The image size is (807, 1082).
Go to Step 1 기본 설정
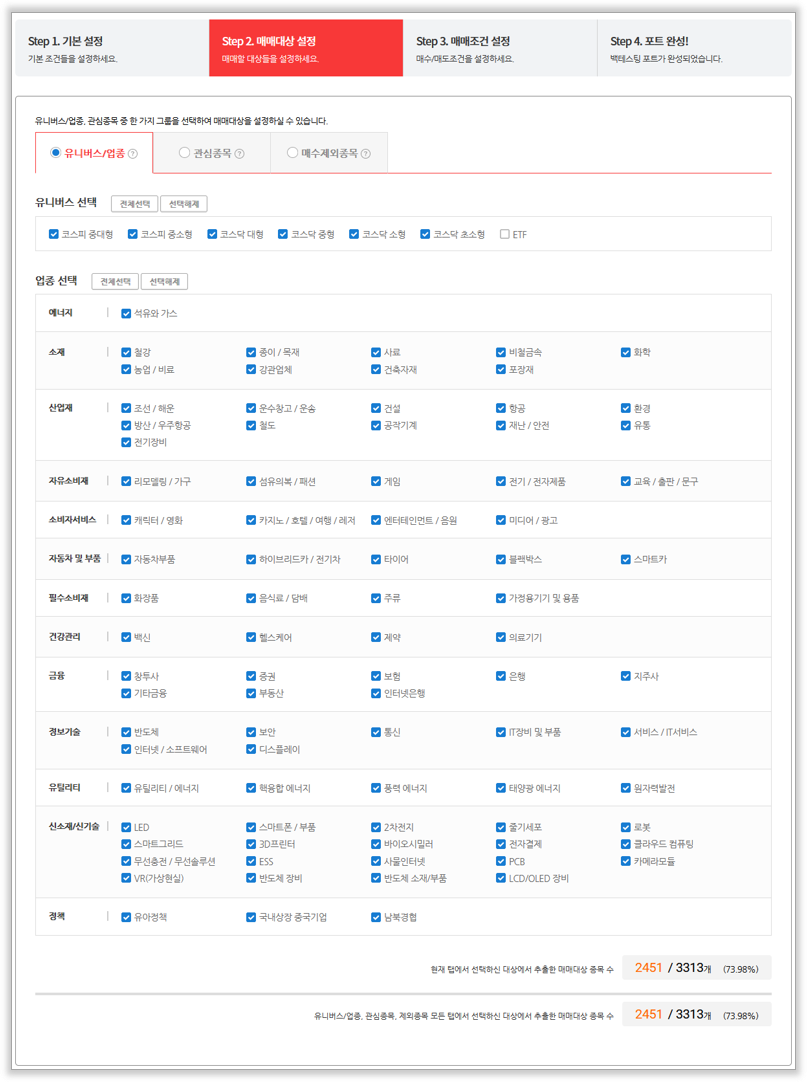coord(112,48)
